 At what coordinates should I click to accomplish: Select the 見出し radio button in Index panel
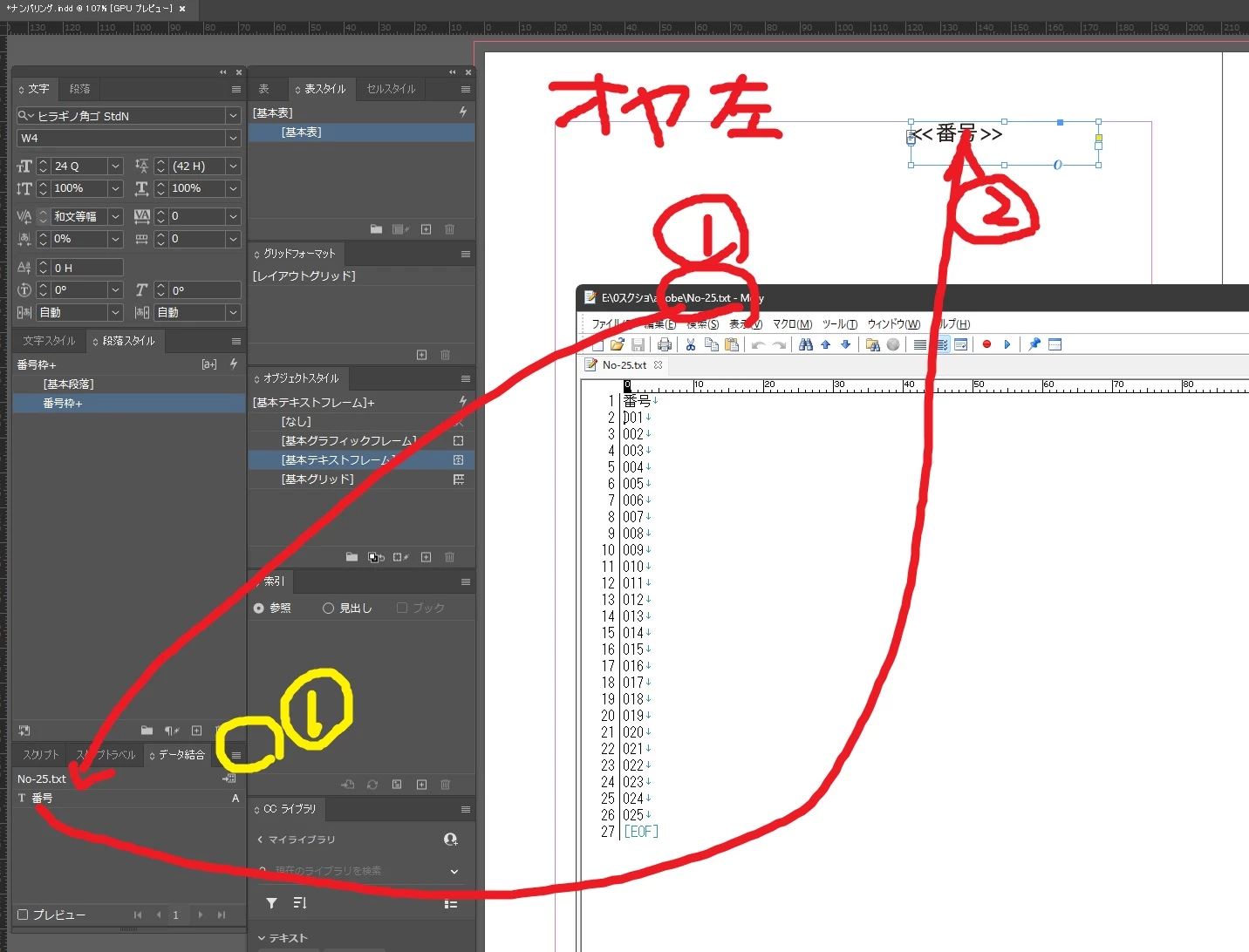[329, 609]
